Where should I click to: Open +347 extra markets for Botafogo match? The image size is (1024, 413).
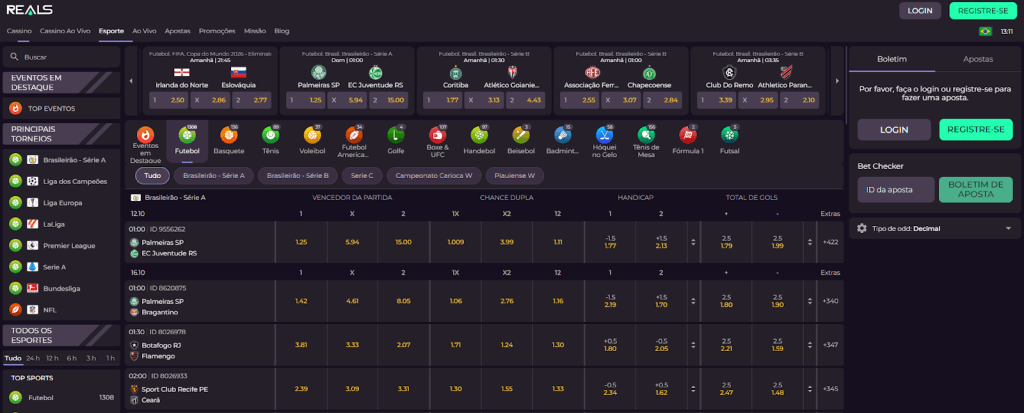click(x=831, y=344)
